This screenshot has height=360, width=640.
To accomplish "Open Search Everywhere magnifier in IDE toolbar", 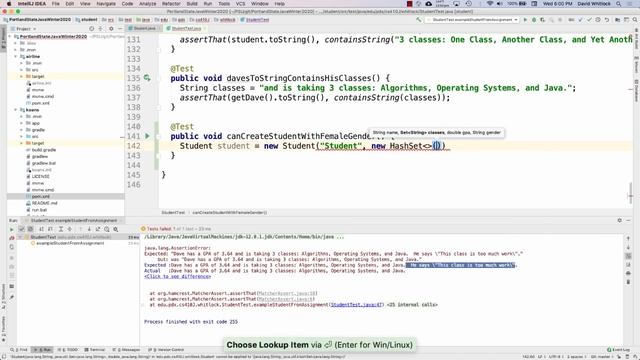I will tap(635, 20).
